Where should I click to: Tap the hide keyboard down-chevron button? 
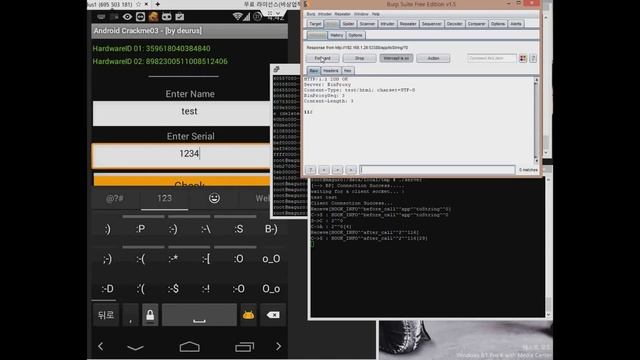tap(135, 347)
